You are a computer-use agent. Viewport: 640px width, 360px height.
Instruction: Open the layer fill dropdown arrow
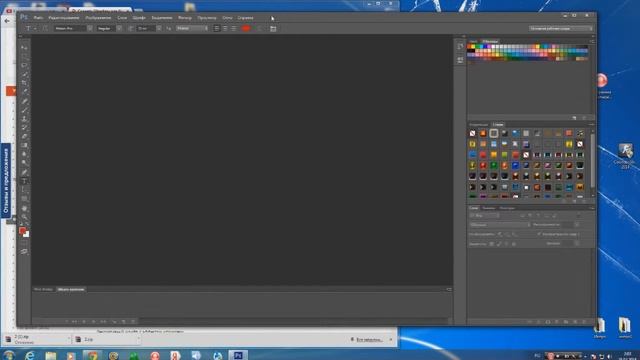pyautogui.click(x=577, y=244)
